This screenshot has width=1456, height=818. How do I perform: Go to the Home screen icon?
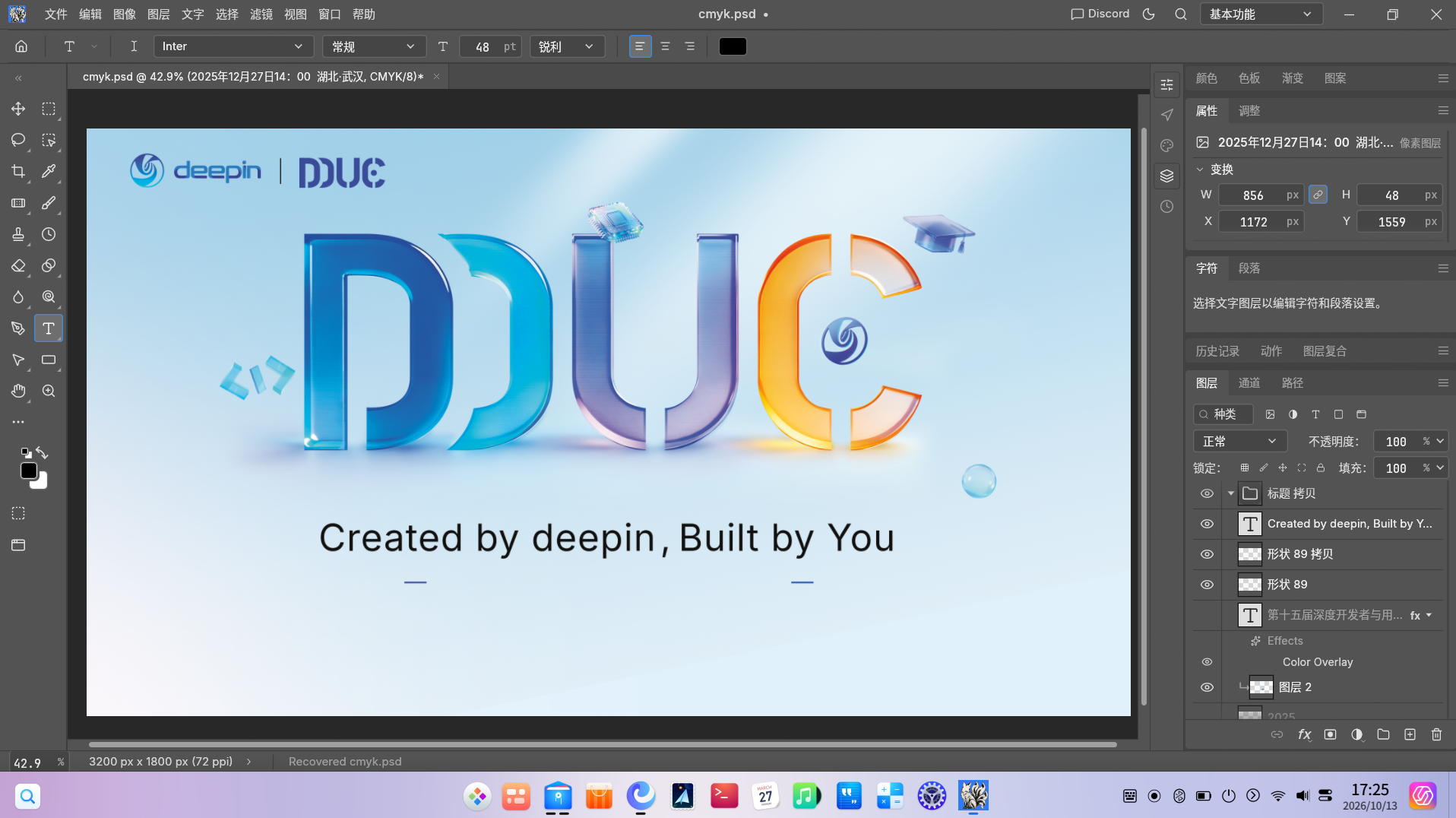[x=21, y=46]
